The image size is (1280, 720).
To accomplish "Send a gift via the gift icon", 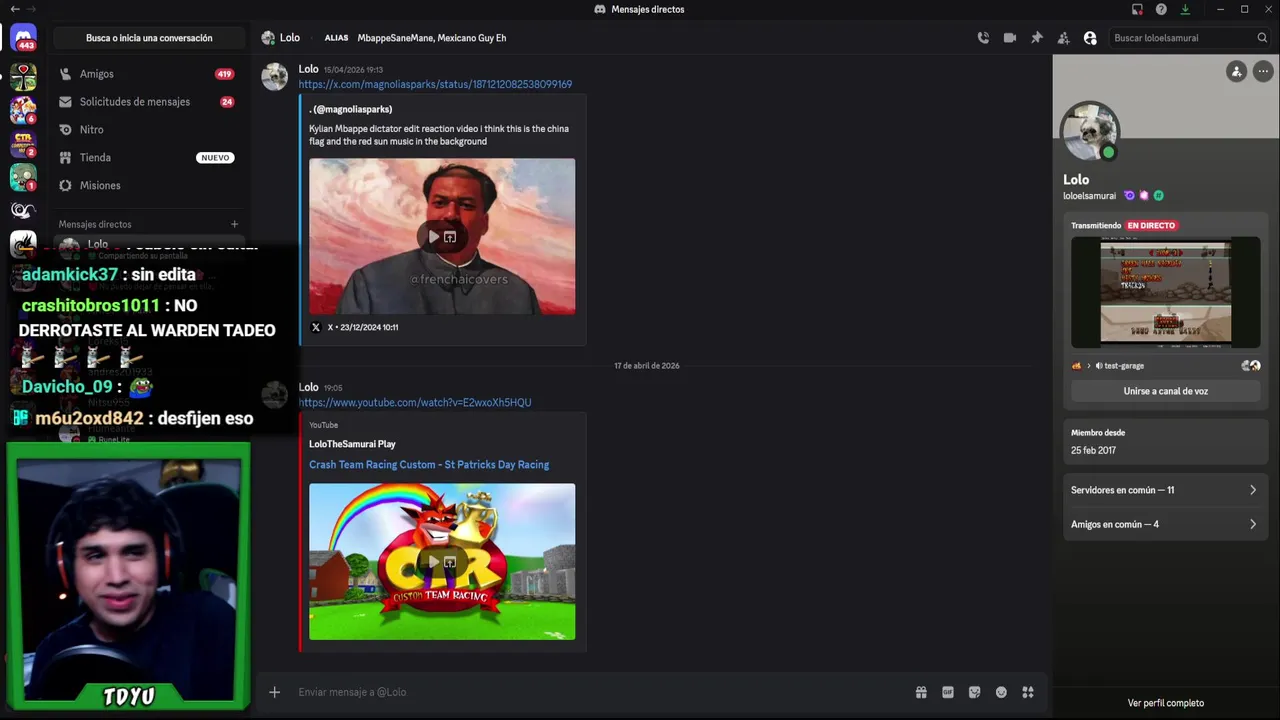I will click(921, 692).
